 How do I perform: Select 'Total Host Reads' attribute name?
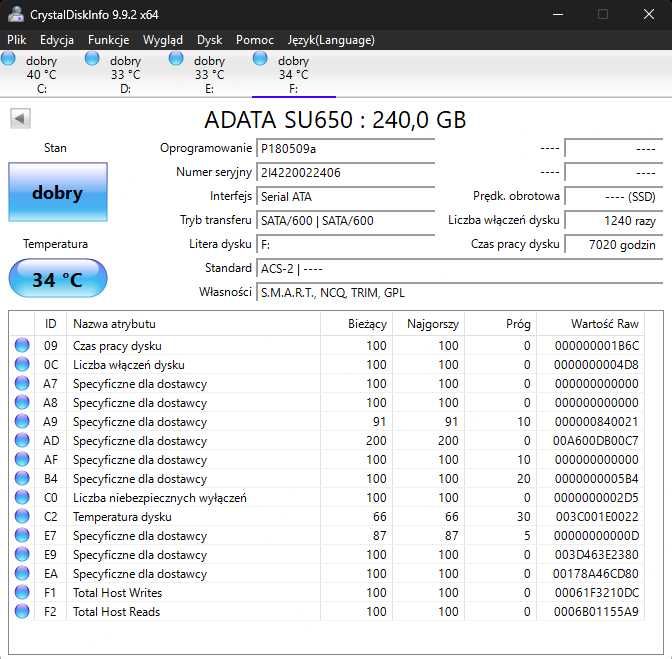point(116,611)
